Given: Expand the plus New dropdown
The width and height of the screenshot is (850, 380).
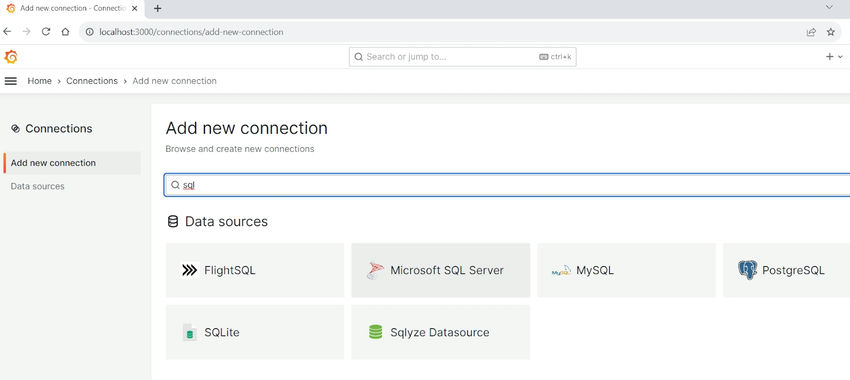Looking at the screenshot, I should (x=834, y=56).
